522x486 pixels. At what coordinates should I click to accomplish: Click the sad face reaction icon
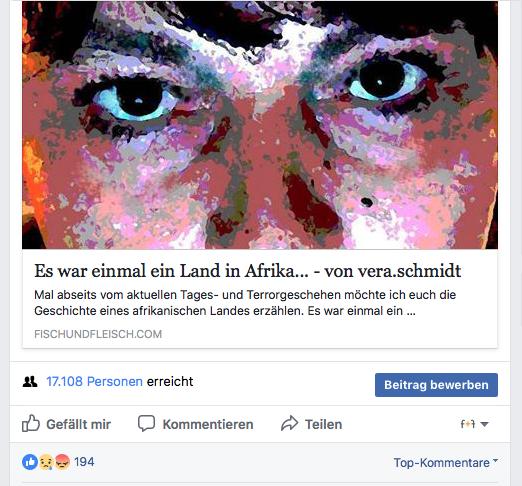click(47, 462)
